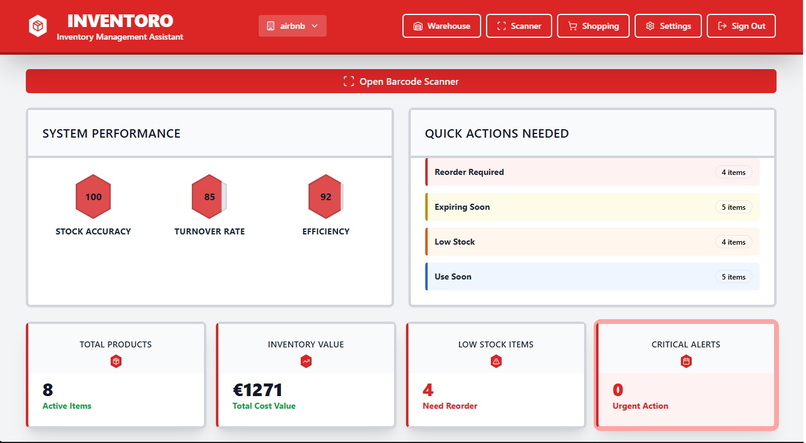Click the chevron arrow next to airbnb
Screen dimensions: 806x443
(315, 26)
